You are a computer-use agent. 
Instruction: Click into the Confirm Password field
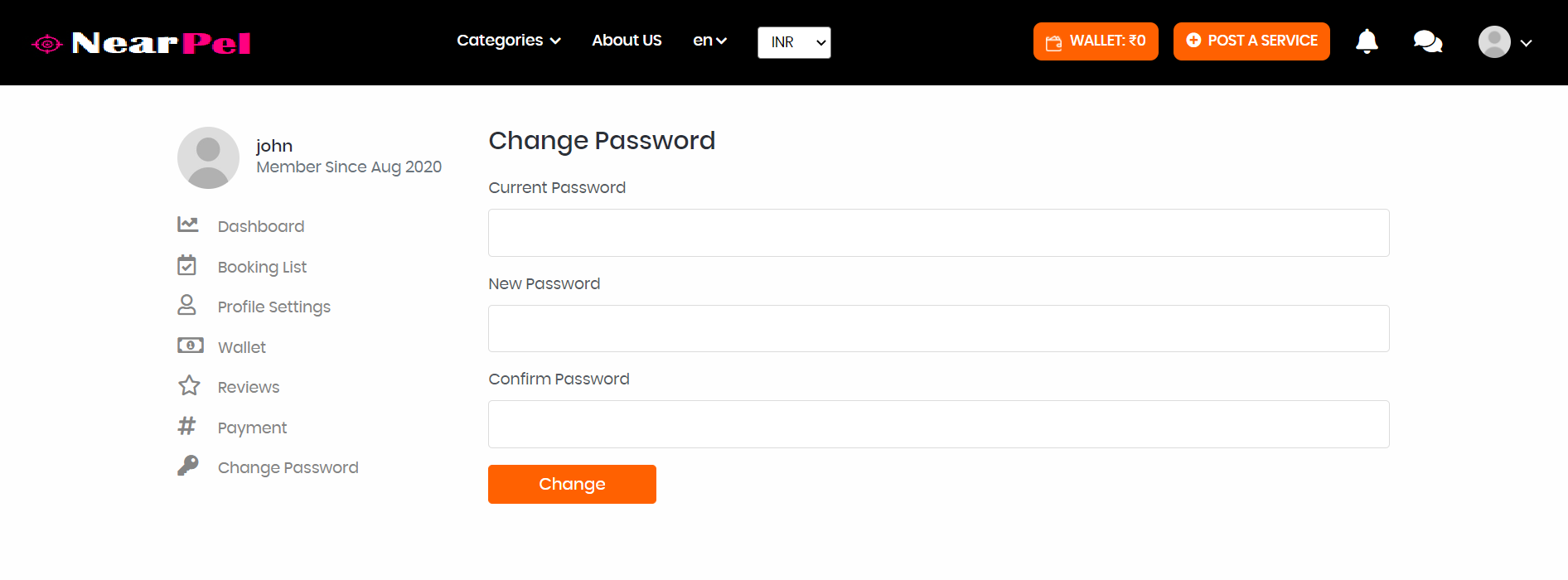click(x=938, y=424)
